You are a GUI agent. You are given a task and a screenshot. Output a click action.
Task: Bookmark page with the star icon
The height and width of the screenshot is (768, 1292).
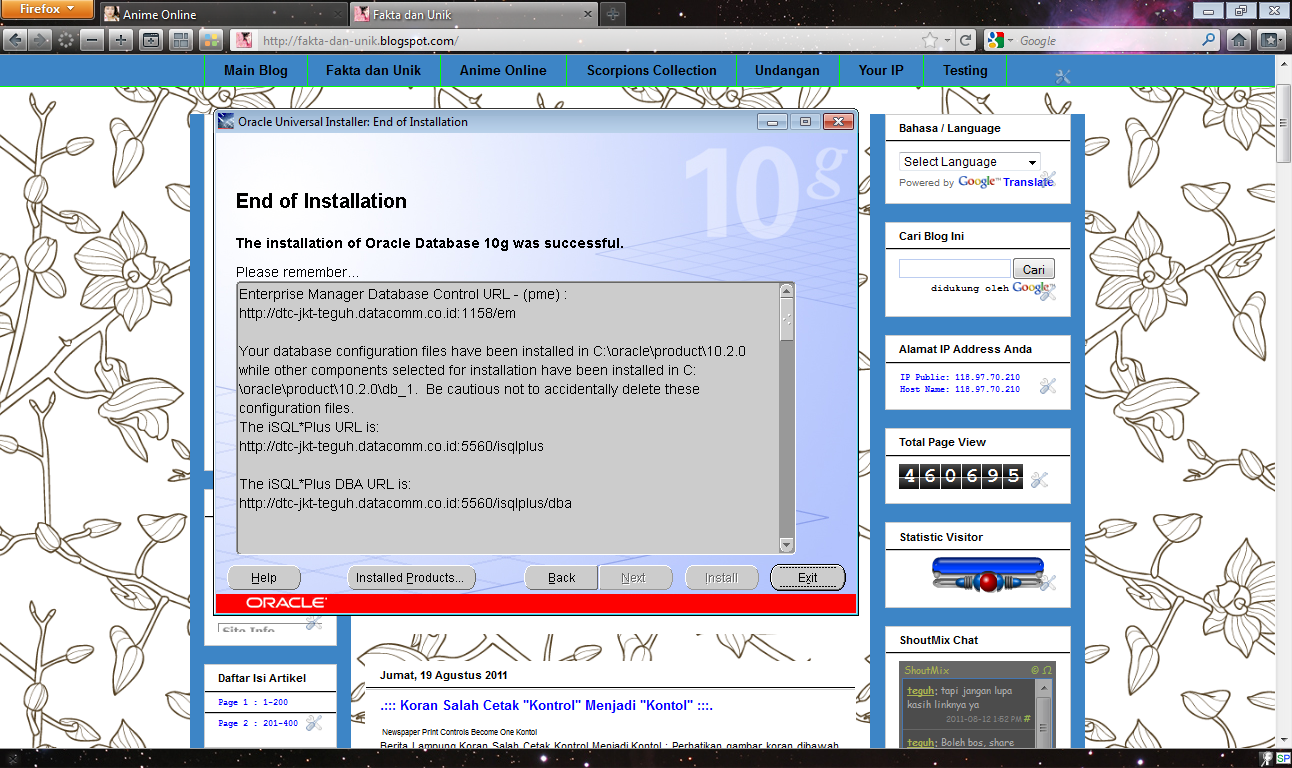point(930,40)
